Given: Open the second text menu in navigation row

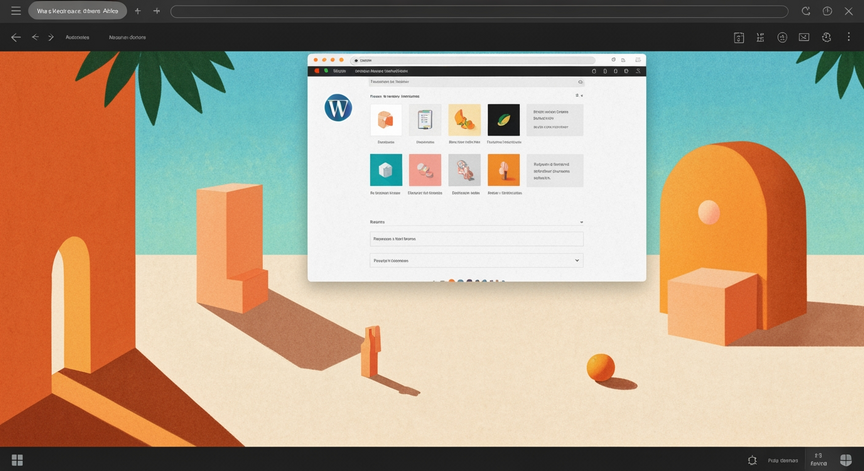Looking at the screenshot, I should coord(127,37).
